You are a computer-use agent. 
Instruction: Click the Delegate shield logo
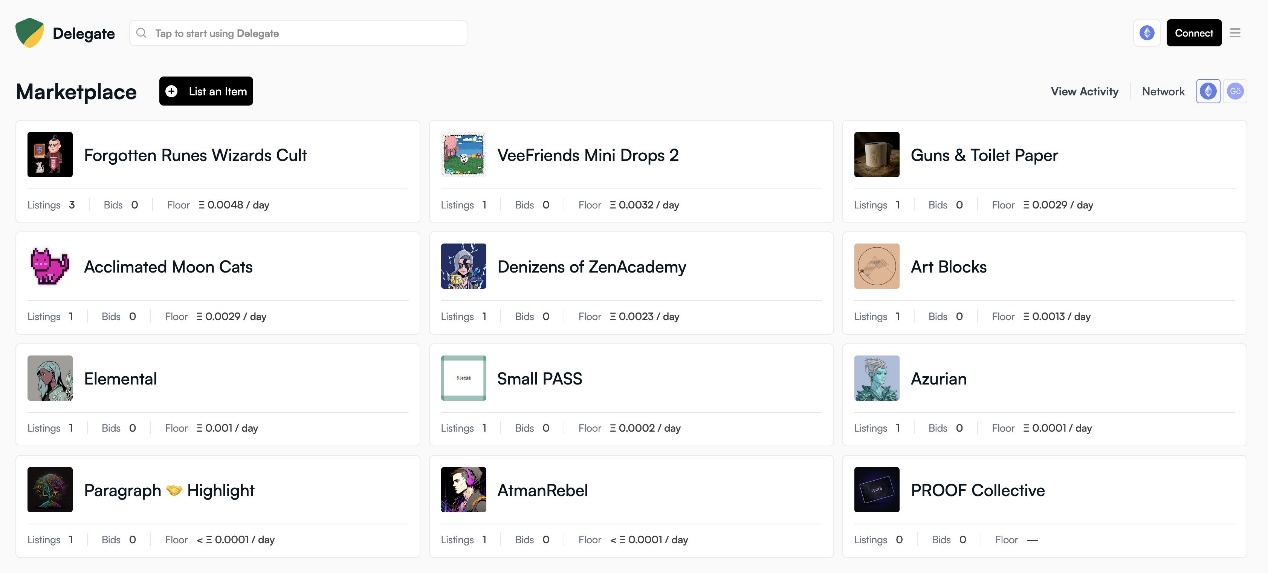point(30,33)
